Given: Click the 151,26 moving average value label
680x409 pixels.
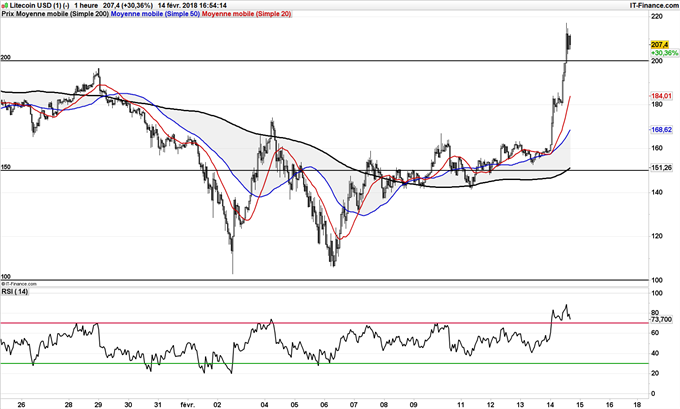Looking at the screenshot, I should tap(661, 168).
